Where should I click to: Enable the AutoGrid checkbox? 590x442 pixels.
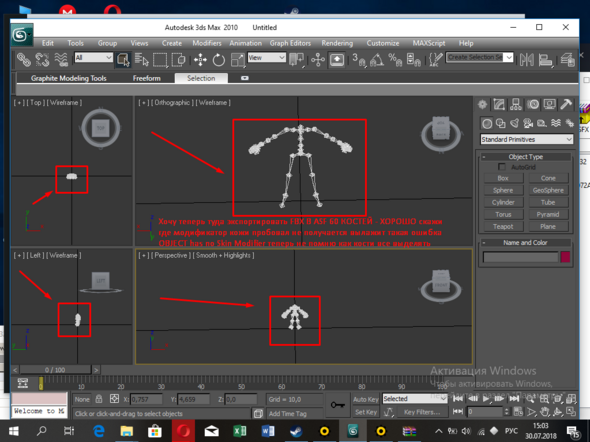point(502,167)
